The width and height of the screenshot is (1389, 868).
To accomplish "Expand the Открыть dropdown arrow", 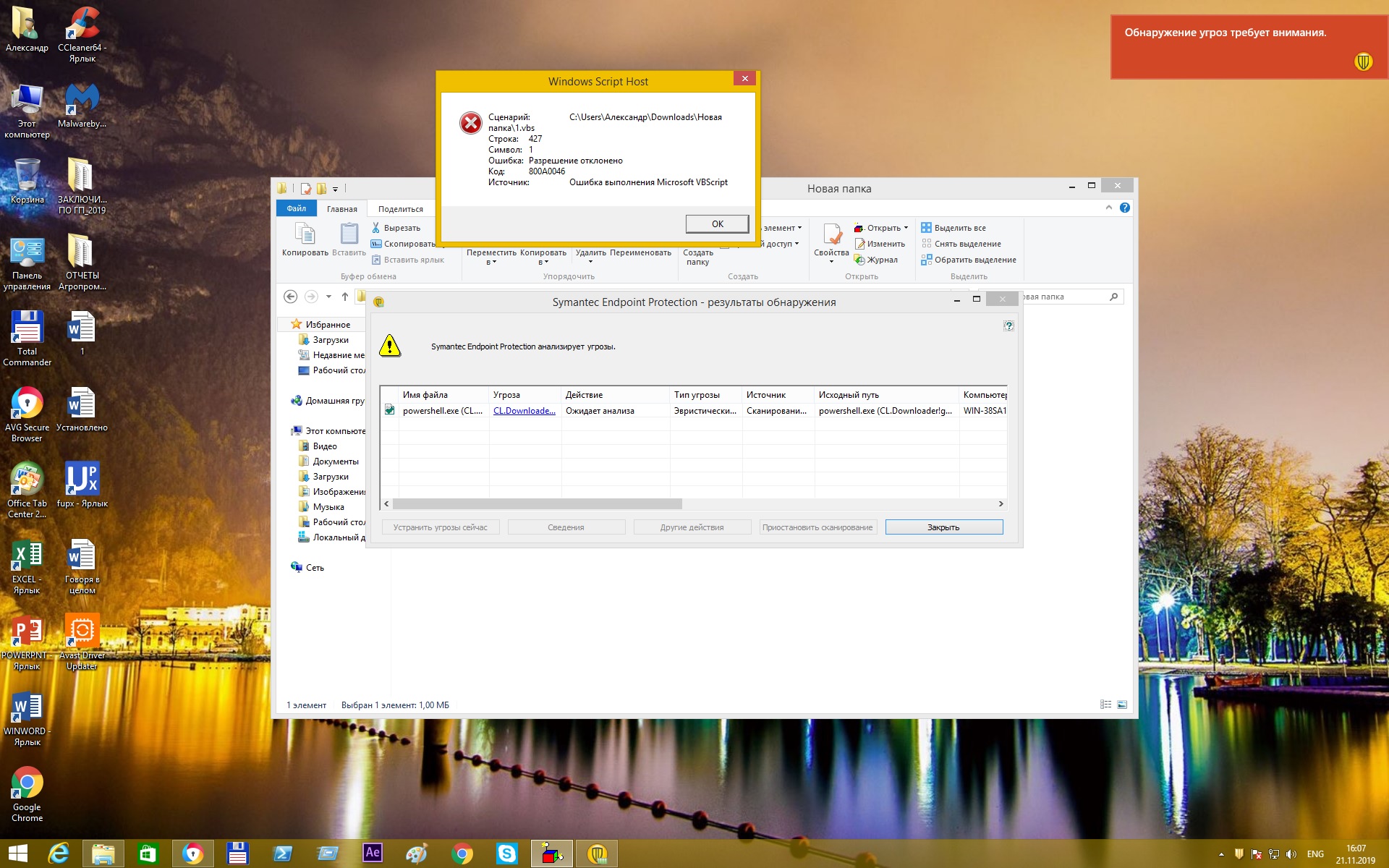I will (x=906, y=228).
